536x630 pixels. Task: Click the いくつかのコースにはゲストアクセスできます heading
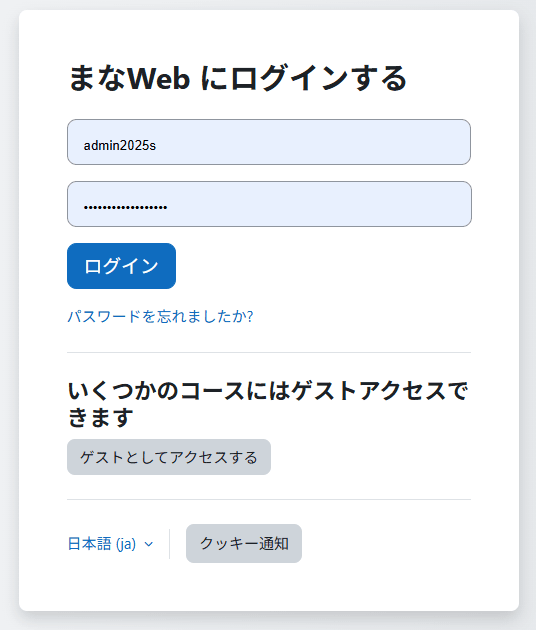point(268,404)
